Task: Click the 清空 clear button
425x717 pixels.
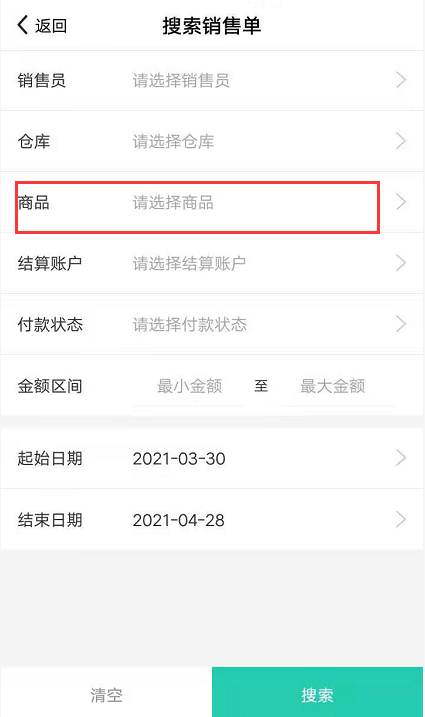Action: (x=106, y=695)
